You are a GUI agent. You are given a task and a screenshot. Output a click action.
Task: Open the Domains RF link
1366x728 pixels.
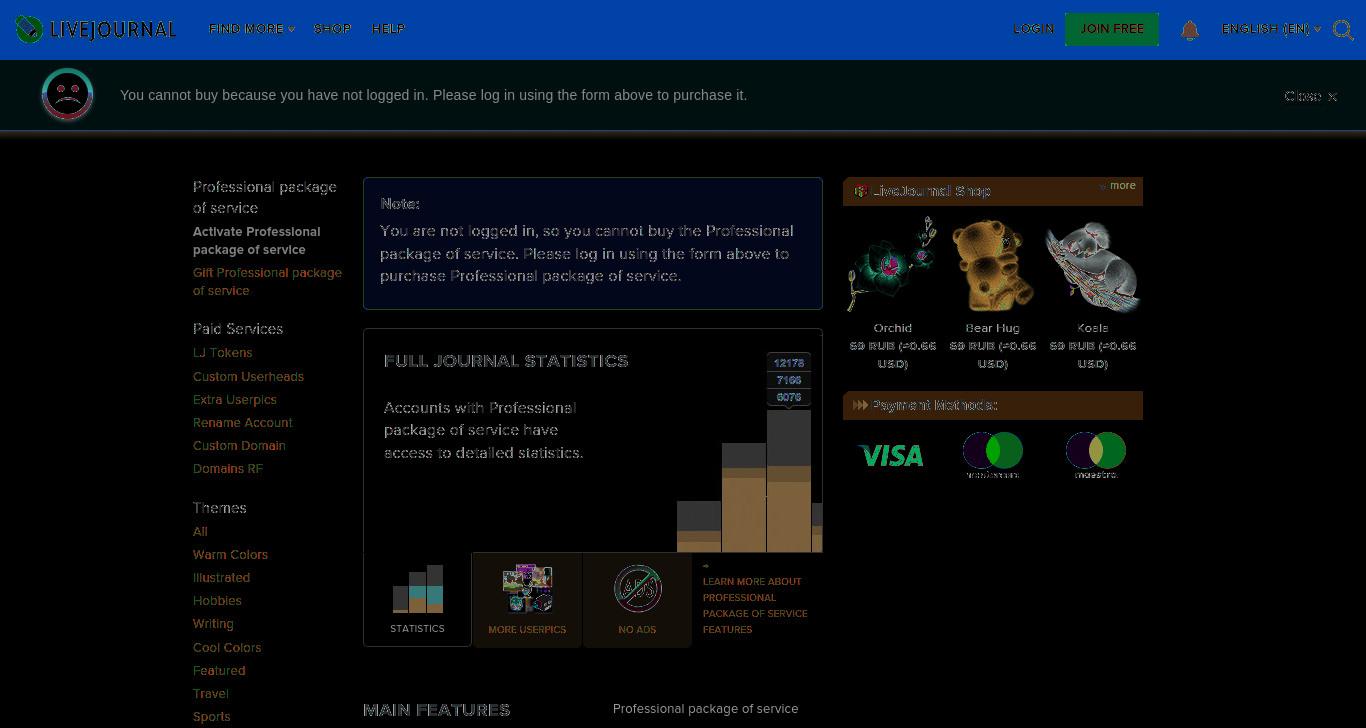pos(228,469)
